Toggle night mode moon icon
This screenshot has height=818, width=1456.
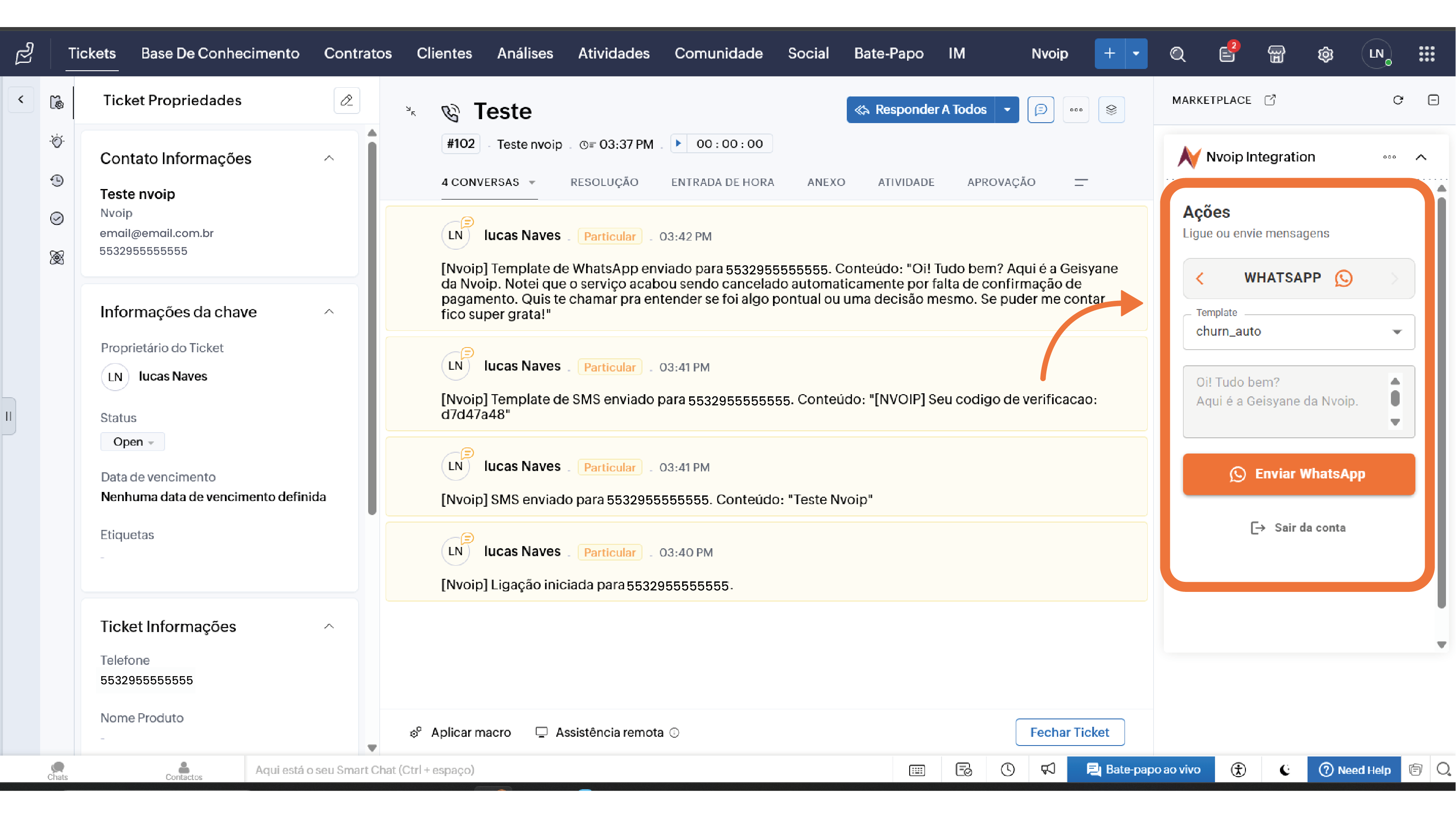1284,770
